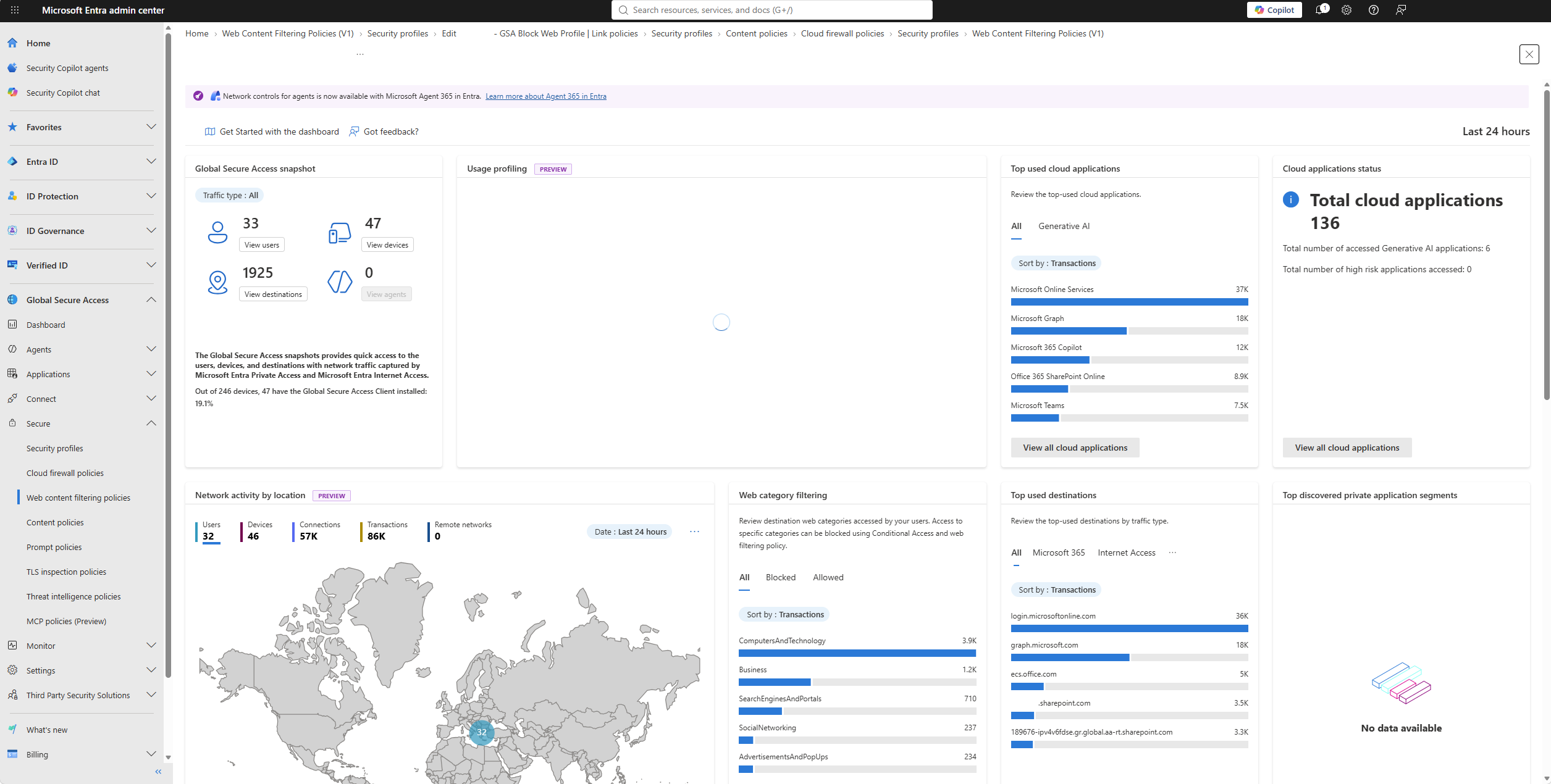The image size is (1551, 784).
Task: Click the Verified ID icon
Action: (x=12, y=265)
